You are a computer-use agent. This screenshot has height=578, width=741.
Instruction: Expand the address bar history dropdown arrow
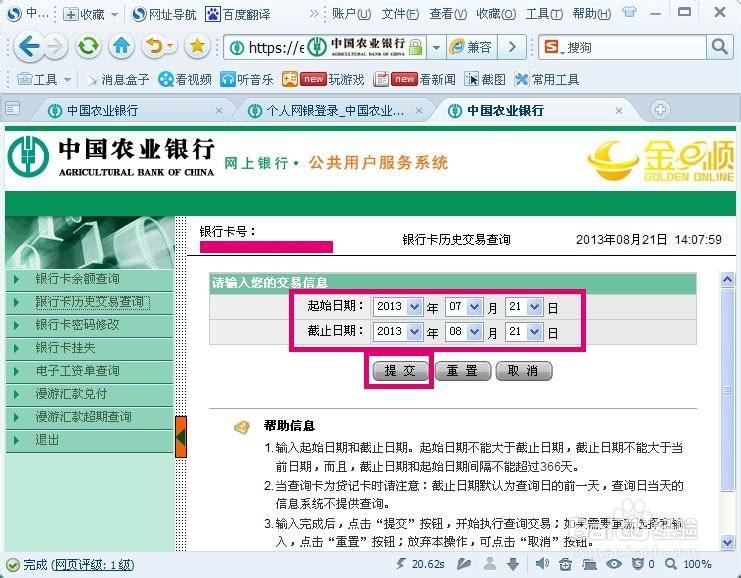pyautogui.click(x=436, y=47)
